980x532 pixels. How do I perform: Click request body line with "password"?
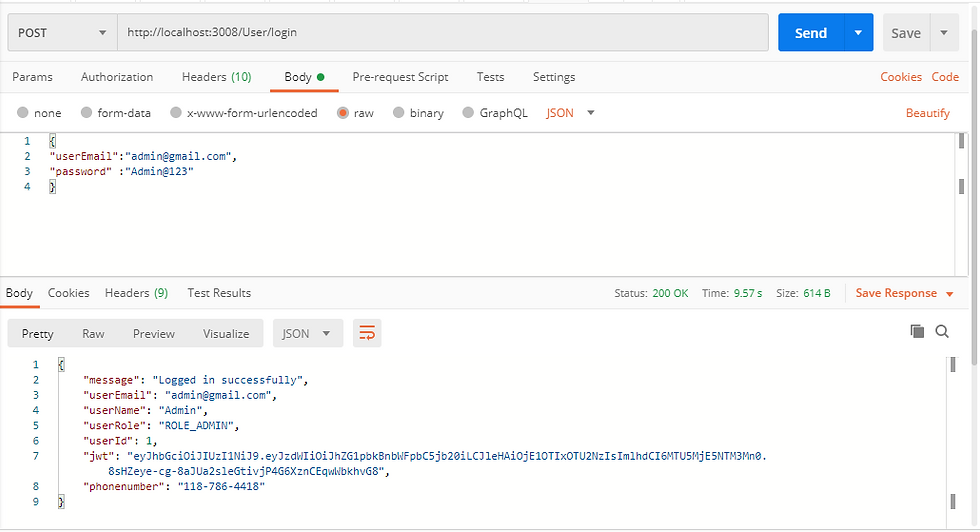click(121, 171)
